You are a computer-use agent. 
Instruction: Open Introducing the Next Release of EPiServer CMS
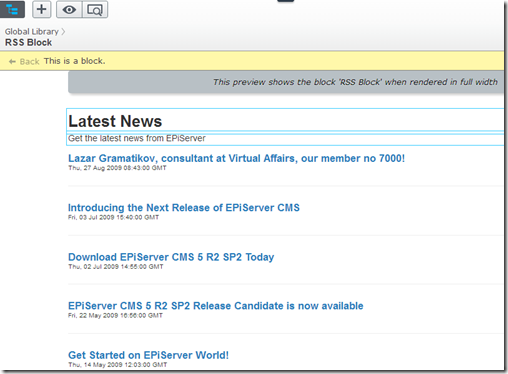[184, 208]
